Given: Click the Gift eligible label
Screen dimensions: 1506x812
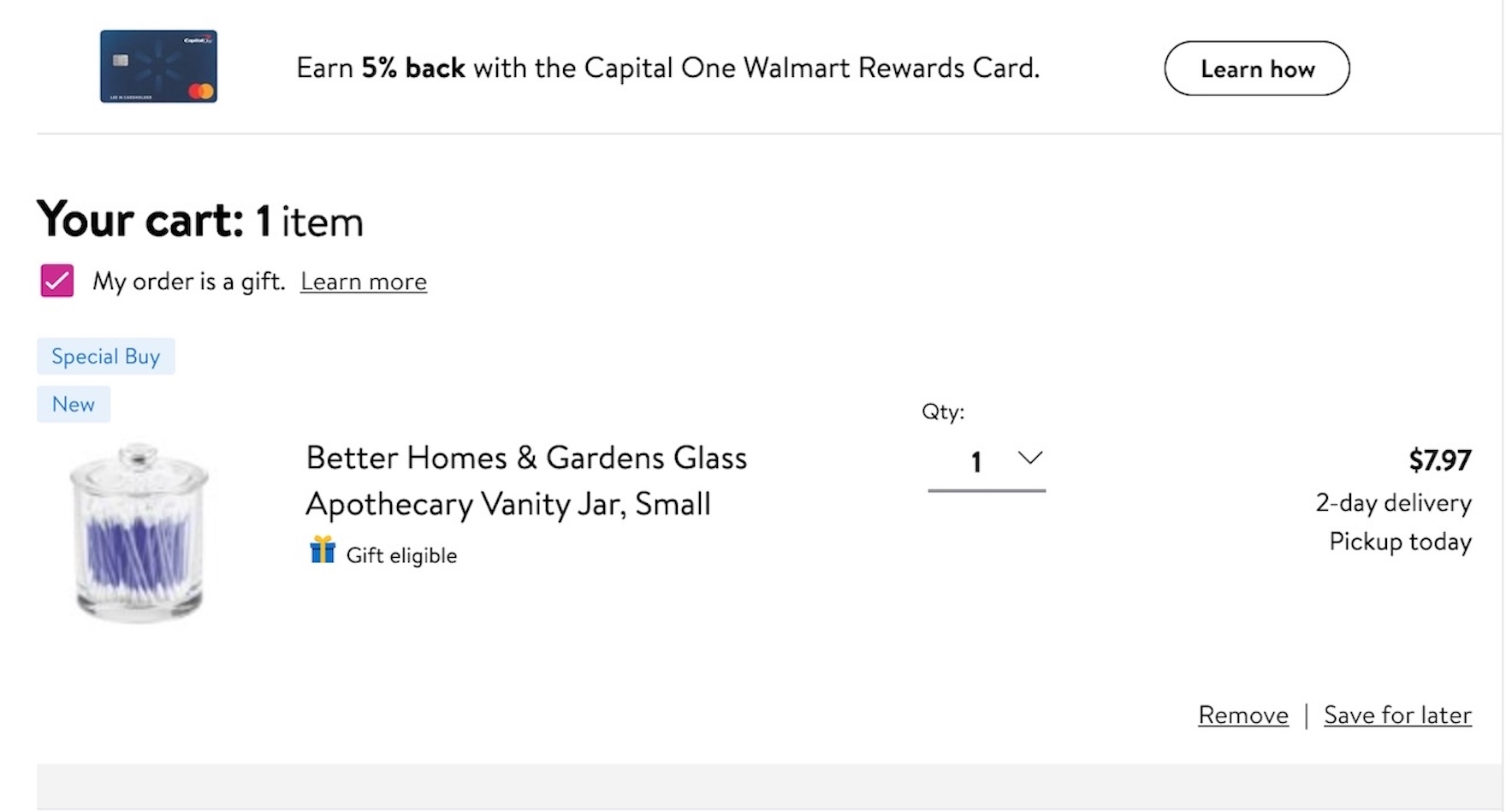Looking at the screenshot, I should (x=401, y=555).
